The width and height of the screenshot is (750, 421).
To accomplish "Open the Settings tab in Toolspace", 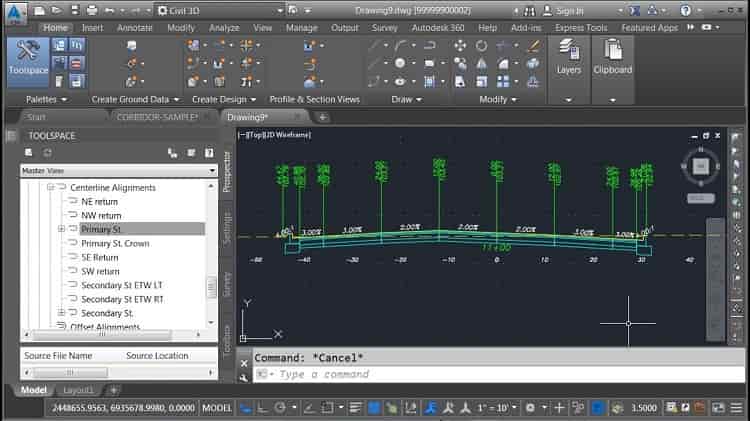I will click(x=227, y=229).
